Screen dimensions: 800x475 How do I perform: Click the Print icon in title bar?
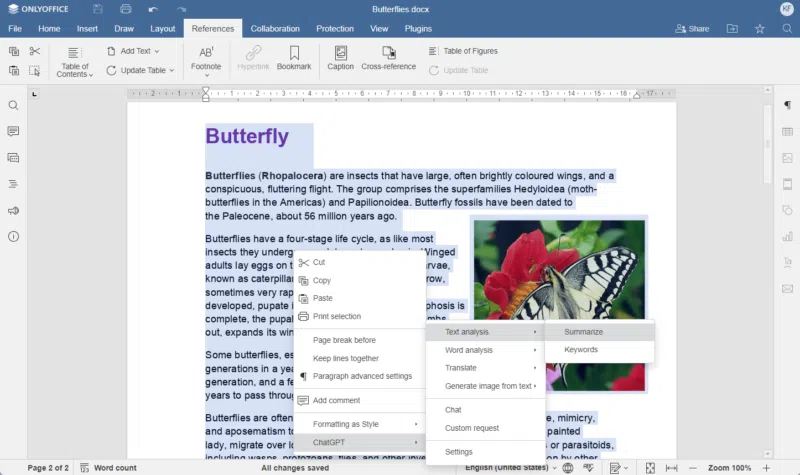[x=126, y=9]
